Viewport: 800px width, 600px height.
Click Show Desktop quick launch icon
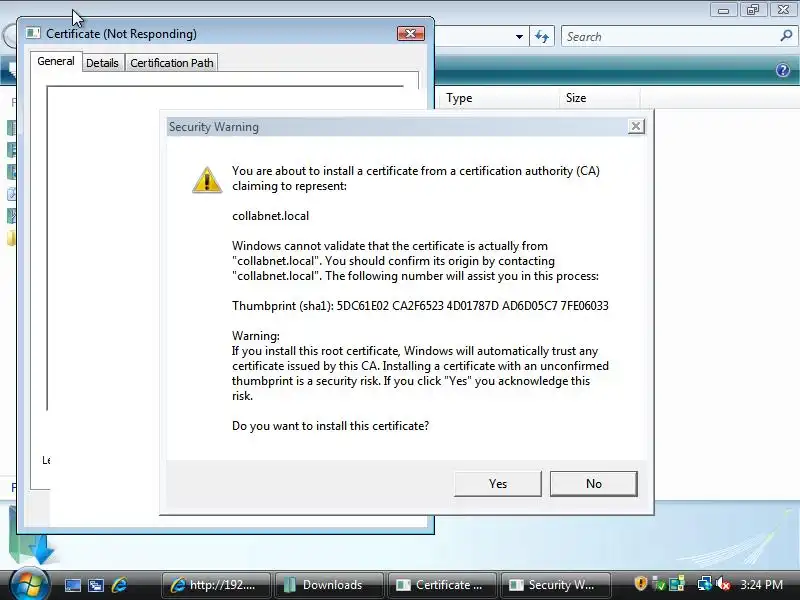73,585
